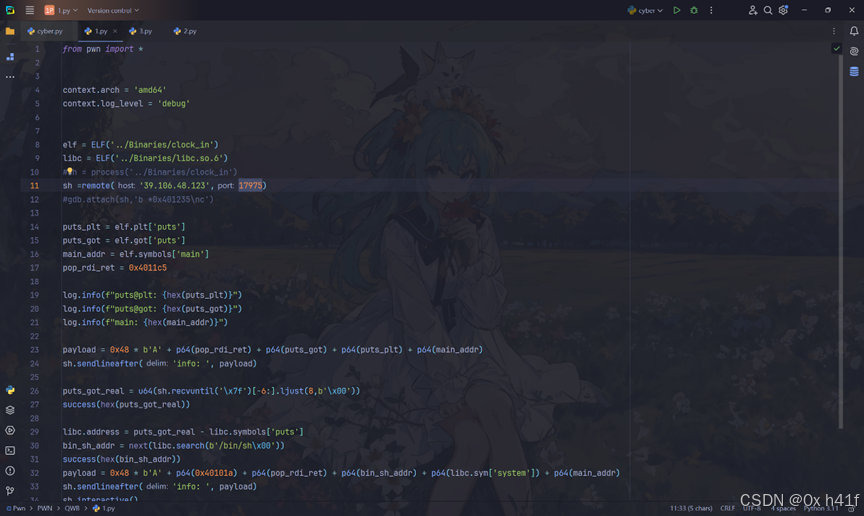
Task: Click the PWN folder breadcrumb
Action: click(45, 508)
